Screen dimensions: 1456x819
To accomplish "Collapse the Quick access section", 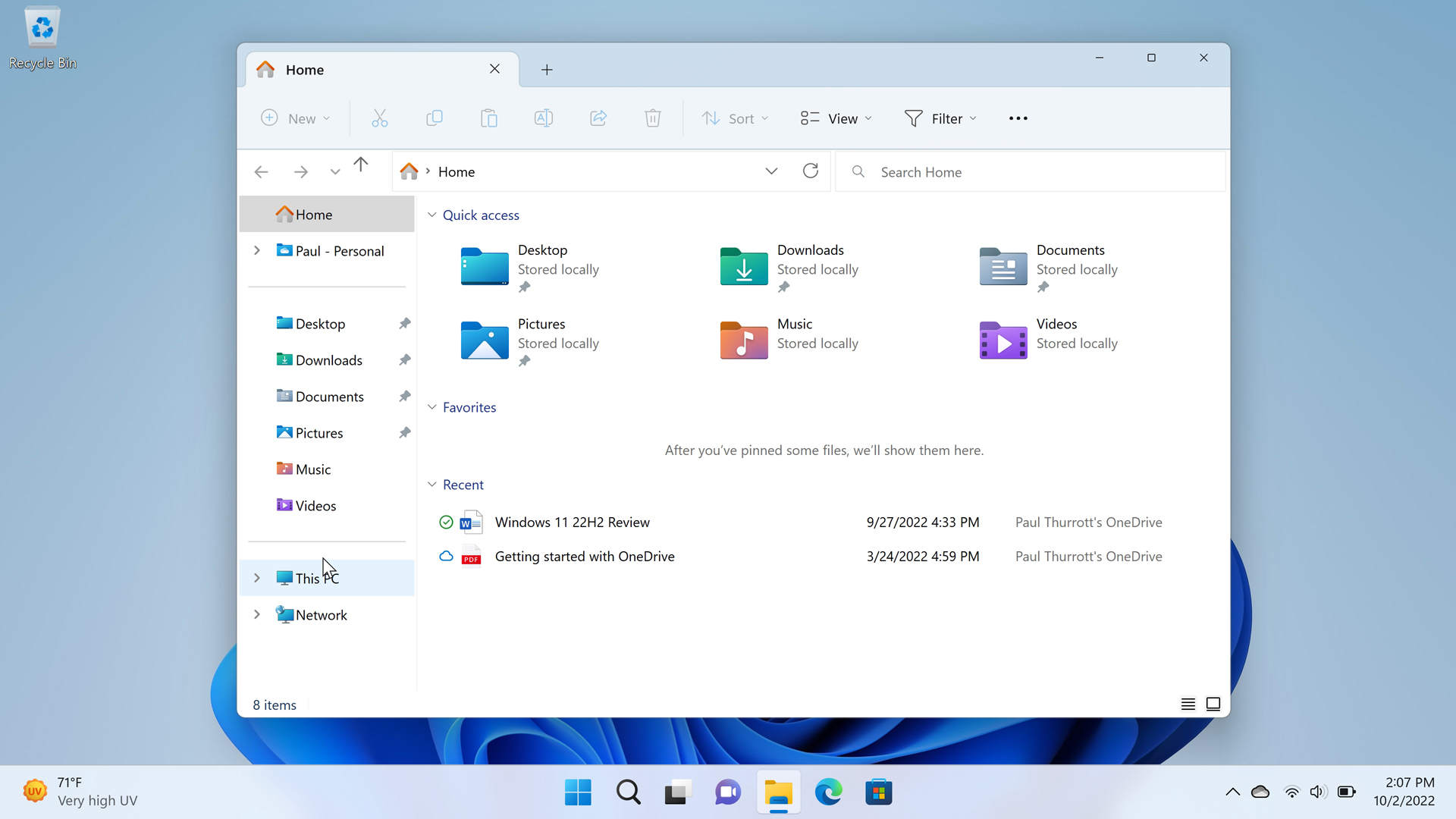I will click(x=432, y=215).
